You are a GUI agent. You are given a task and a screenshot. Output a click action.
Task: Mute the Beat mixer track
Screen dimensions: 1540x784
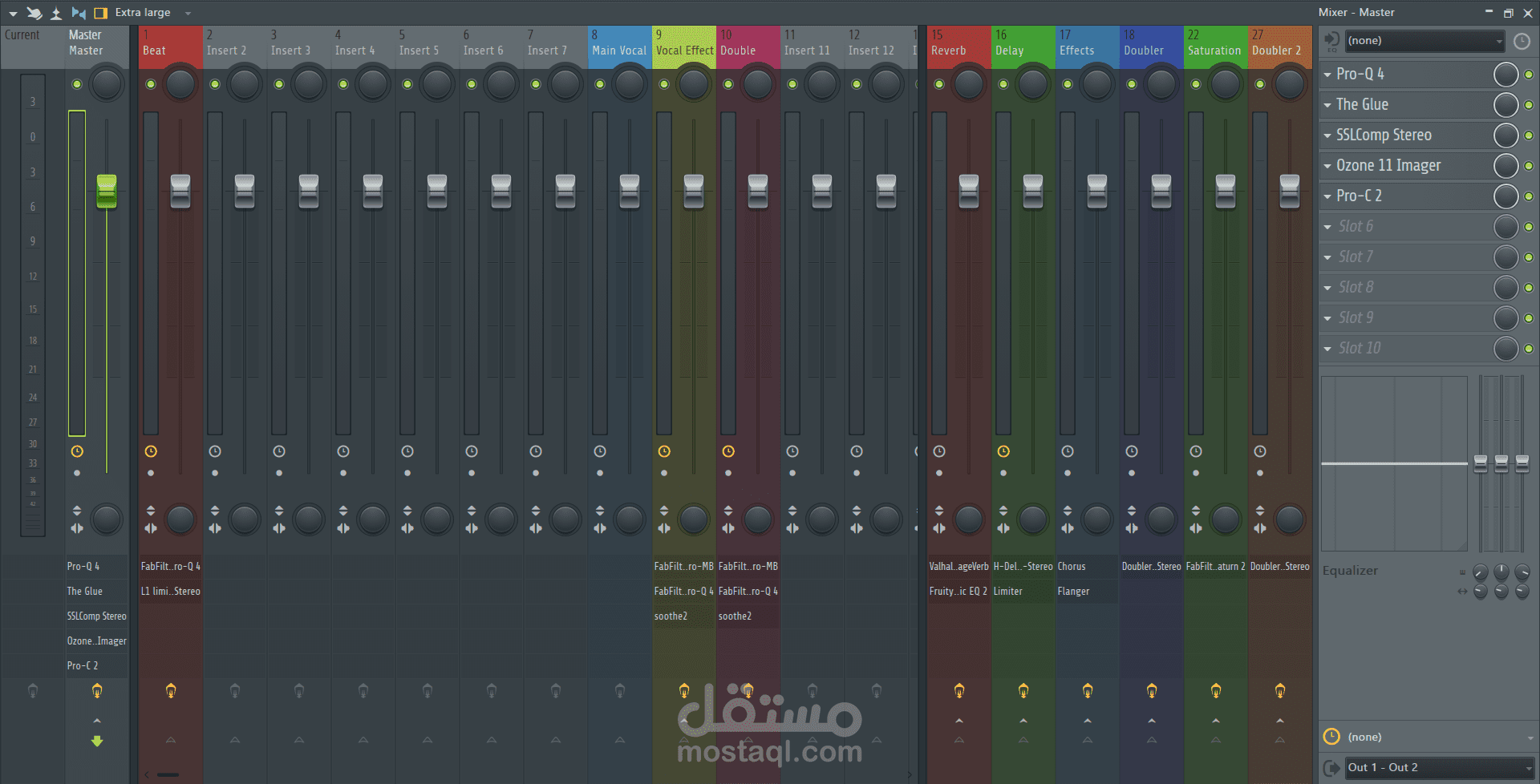[x=151, y=84]
